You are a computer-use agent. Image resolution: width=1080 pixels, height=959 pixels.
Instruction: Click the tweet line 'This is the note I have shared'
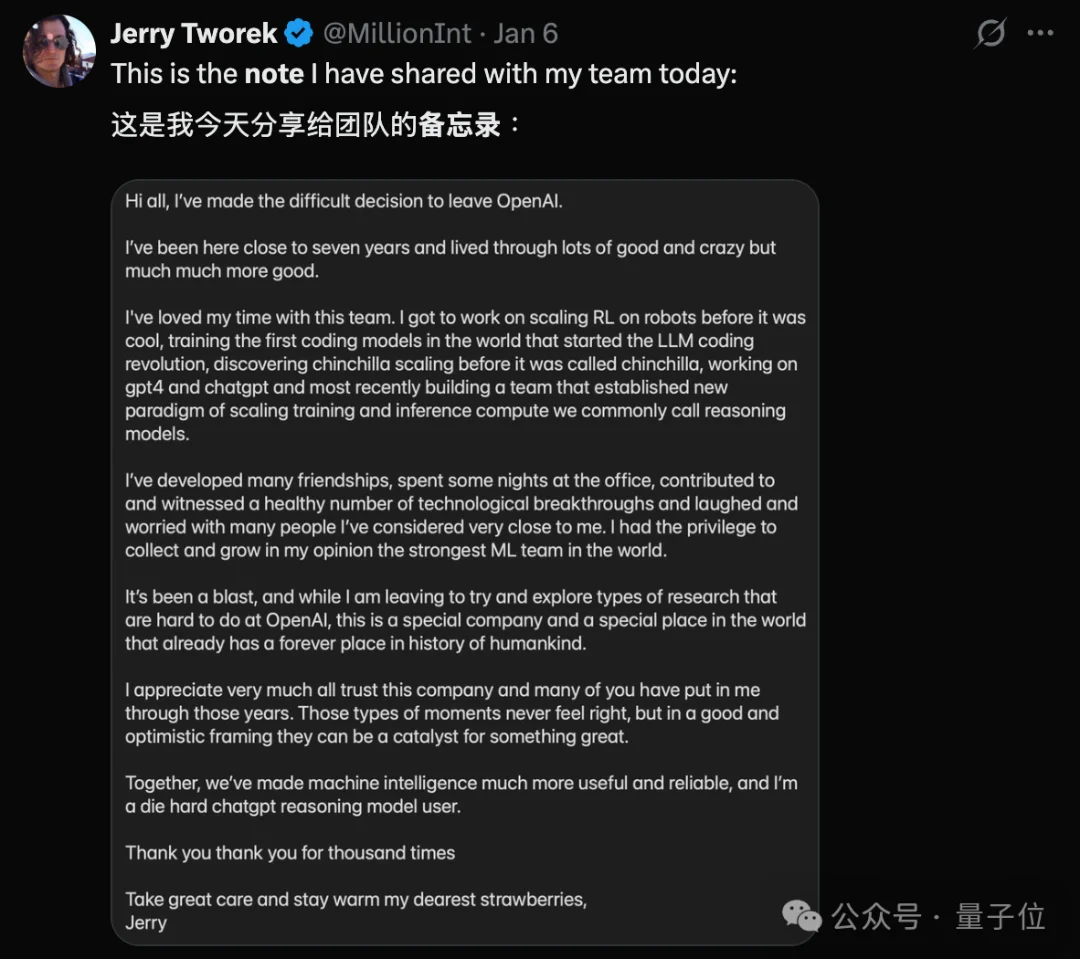pyautogui.click(x=423, y=74)
